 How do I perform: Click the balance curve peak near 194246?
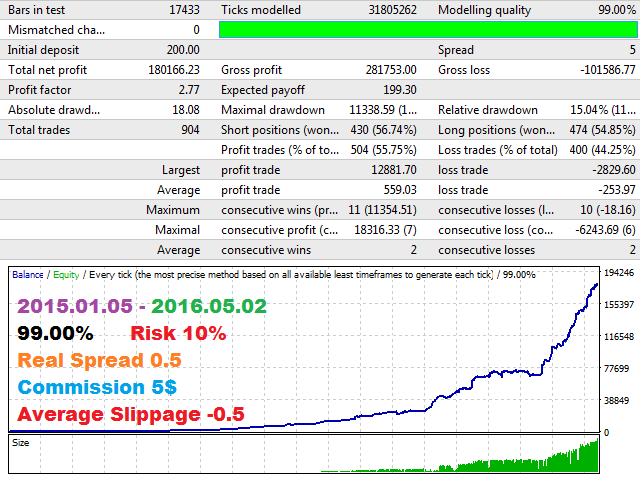pos(596,285)
